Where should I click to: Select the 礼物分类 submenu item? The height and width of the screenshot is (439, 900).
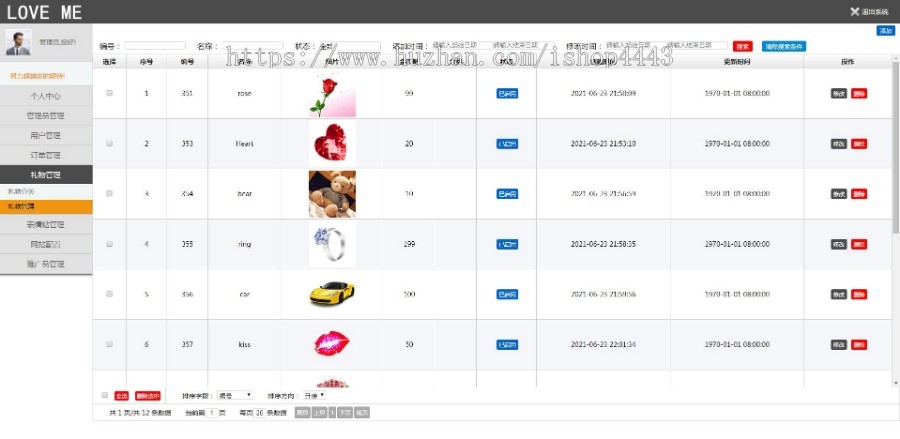pos(46,192)
